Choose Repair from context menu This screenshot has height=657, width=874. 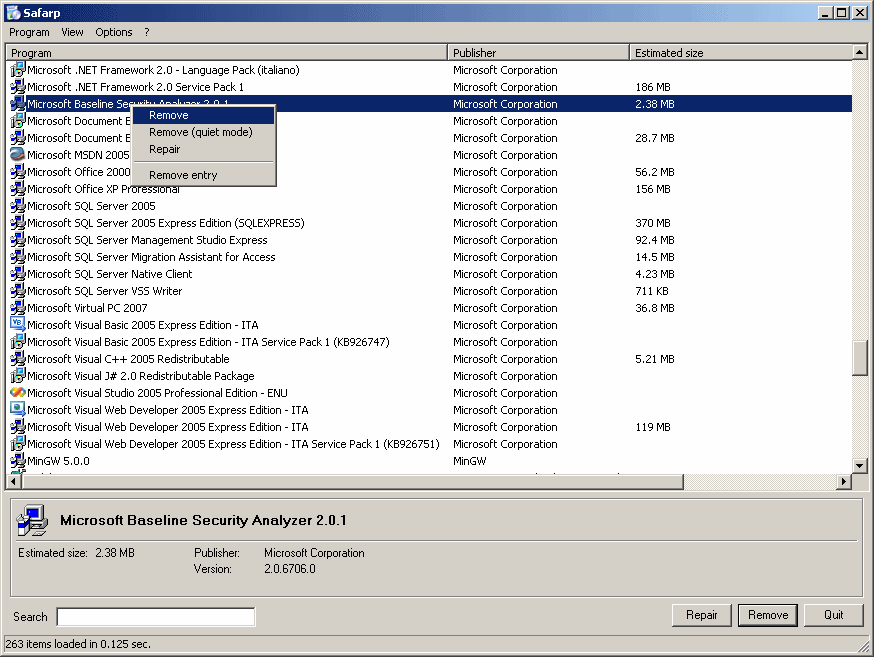pos(203,149)
